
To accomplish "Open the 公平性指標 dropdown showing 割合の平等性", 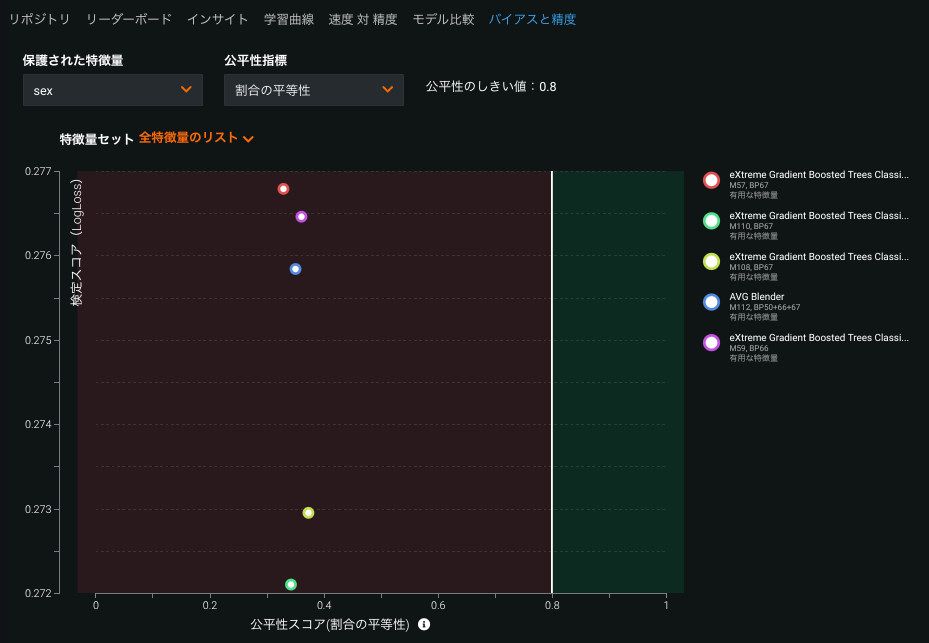I will point(313,90).
